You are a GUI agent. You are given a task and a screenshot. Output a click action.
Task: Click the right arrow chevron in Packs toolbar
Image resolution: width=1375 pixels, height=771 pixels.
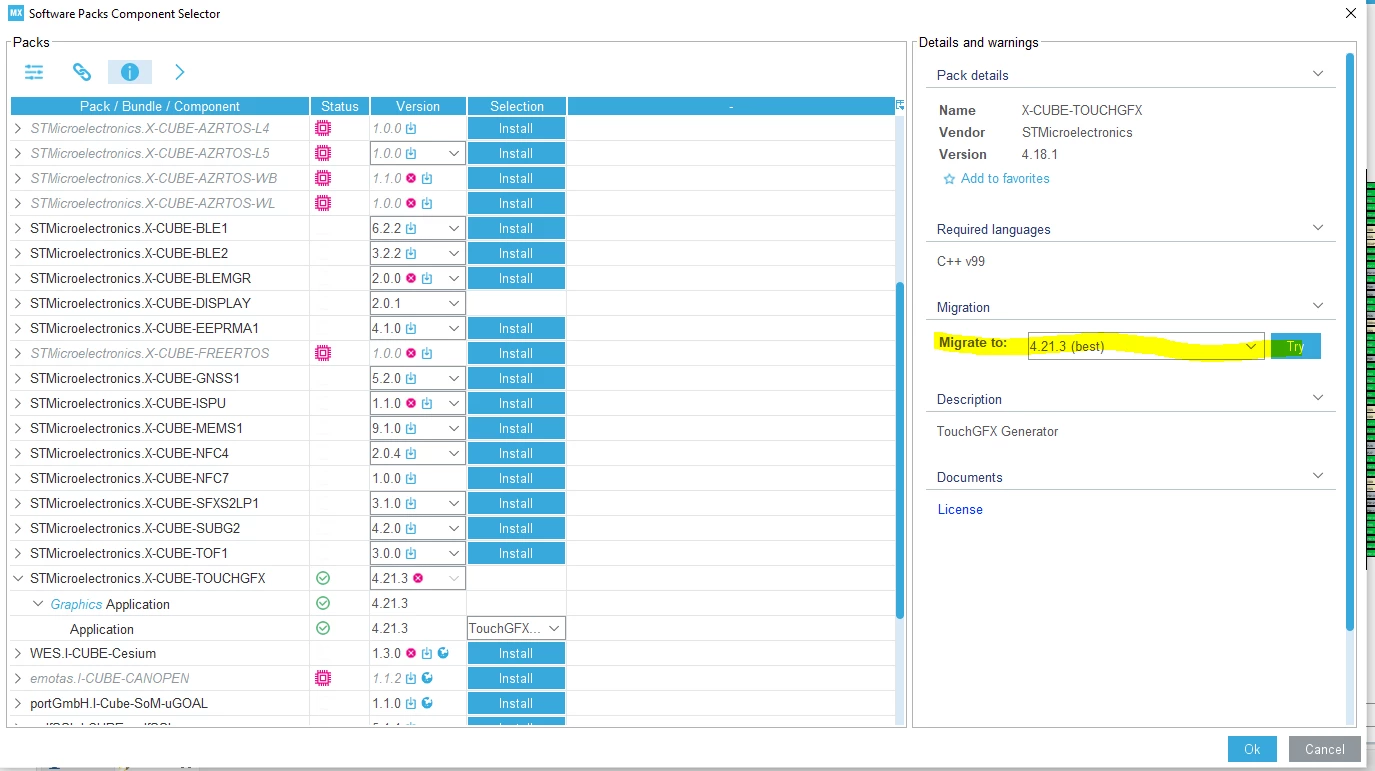pos(180,72)
